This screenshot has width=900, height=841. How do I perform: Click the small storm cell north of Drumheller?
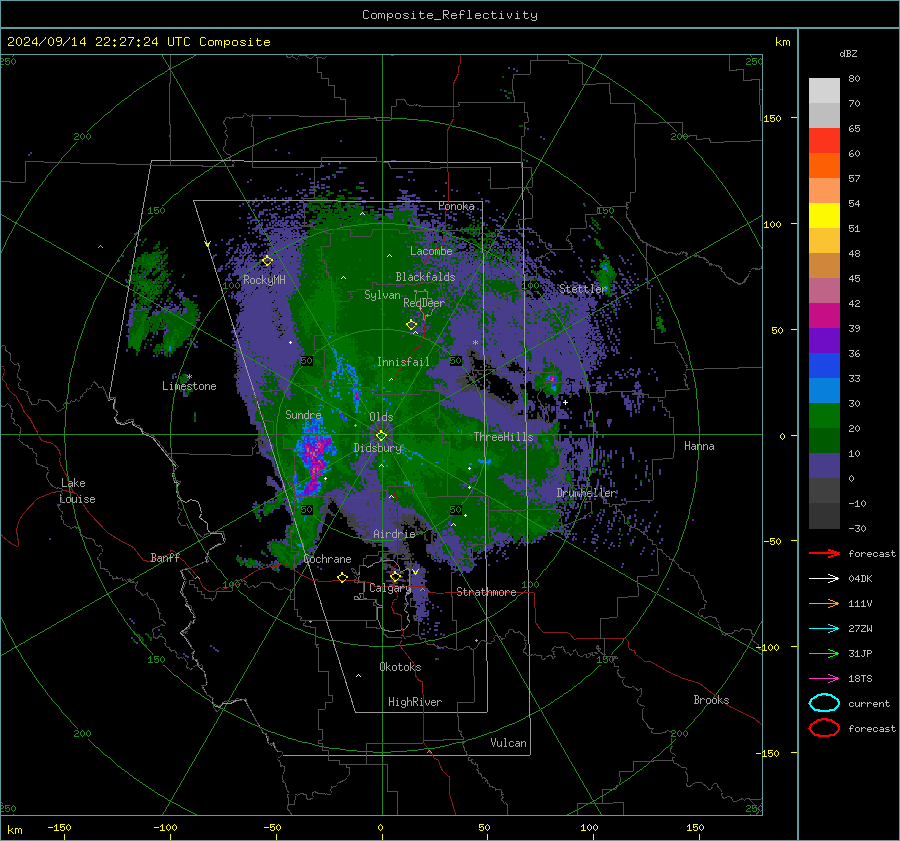point(552,381)
